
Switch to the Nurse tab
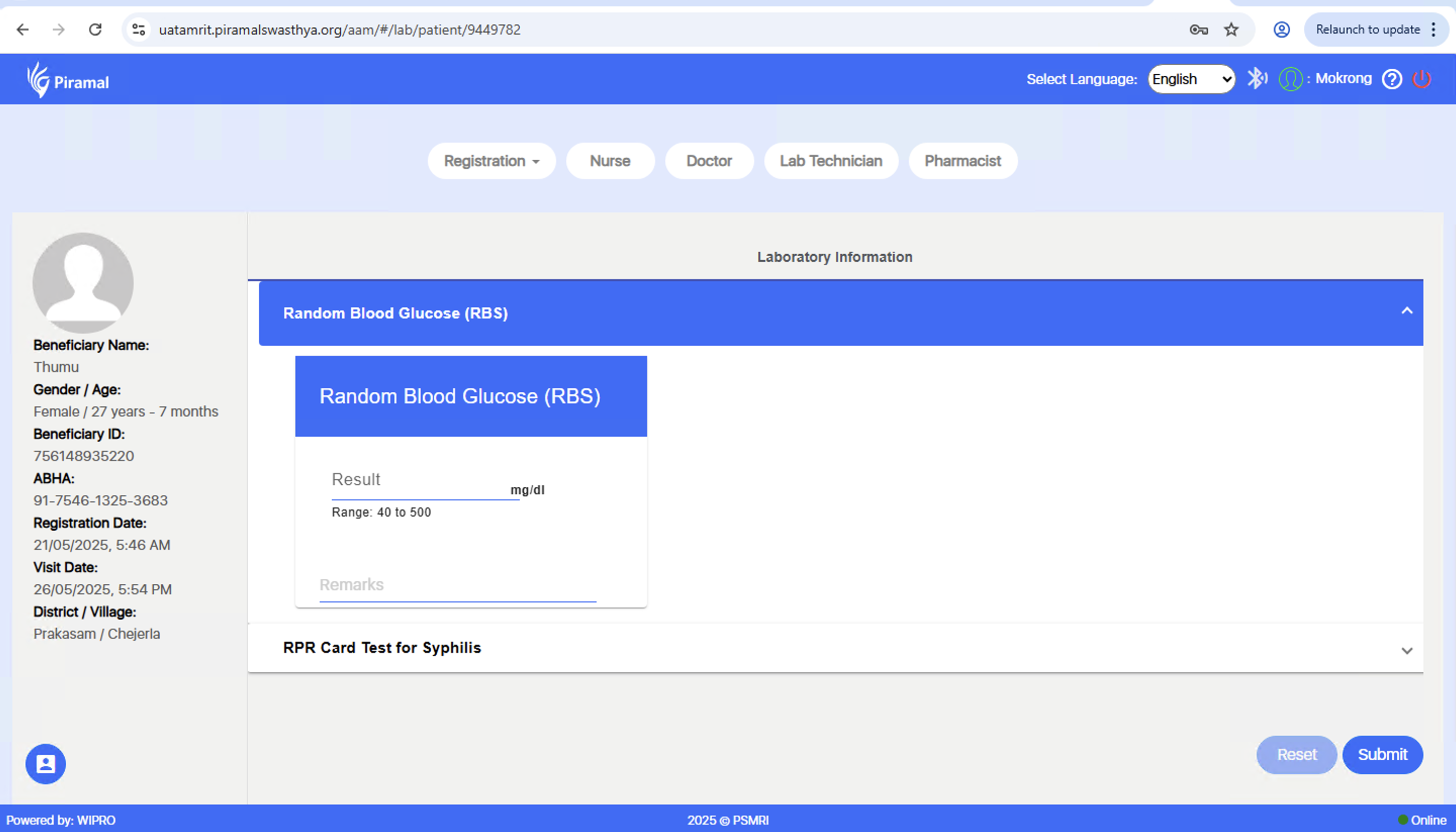pos(610,161)
